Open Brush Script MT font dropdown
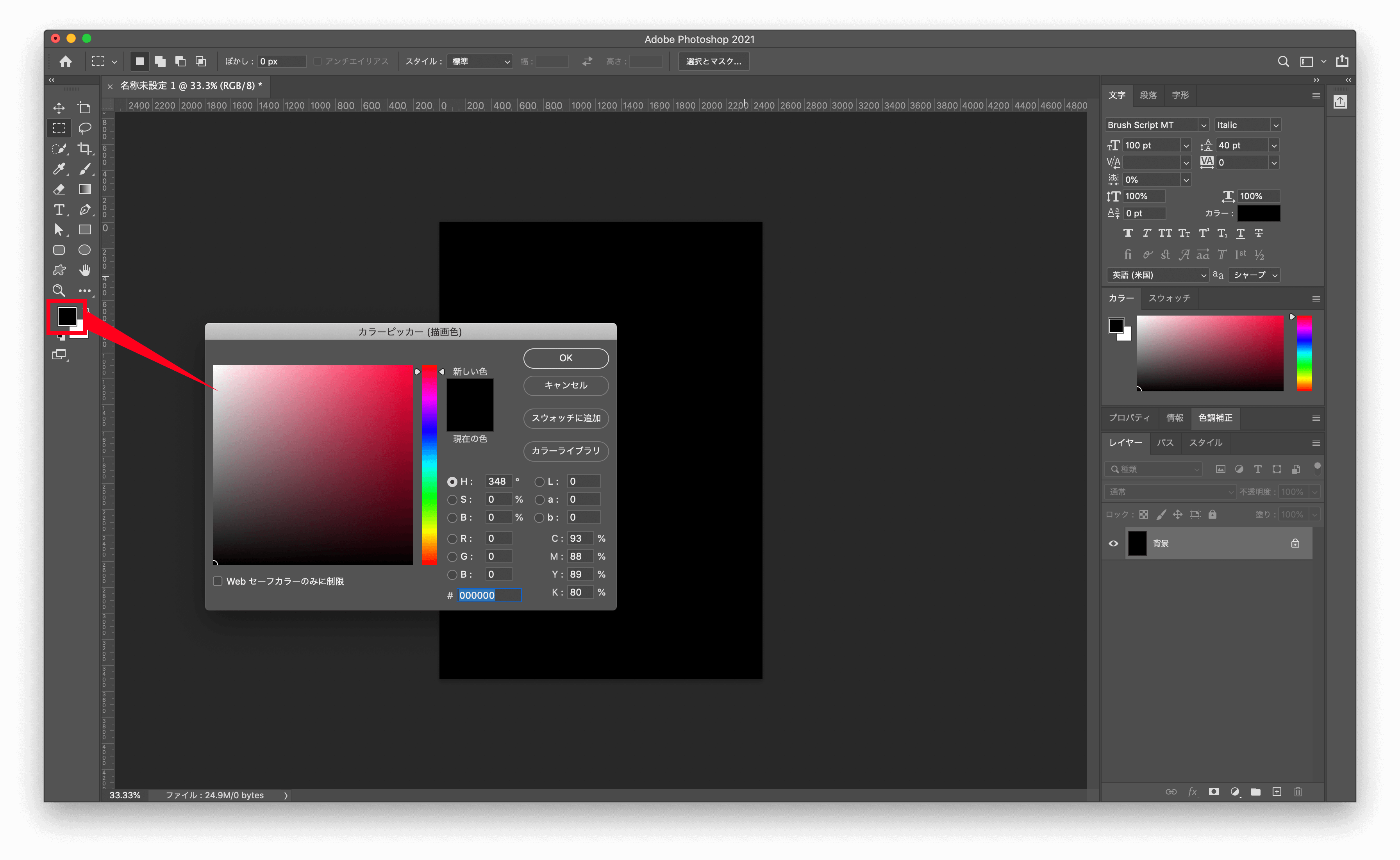 1203,125
